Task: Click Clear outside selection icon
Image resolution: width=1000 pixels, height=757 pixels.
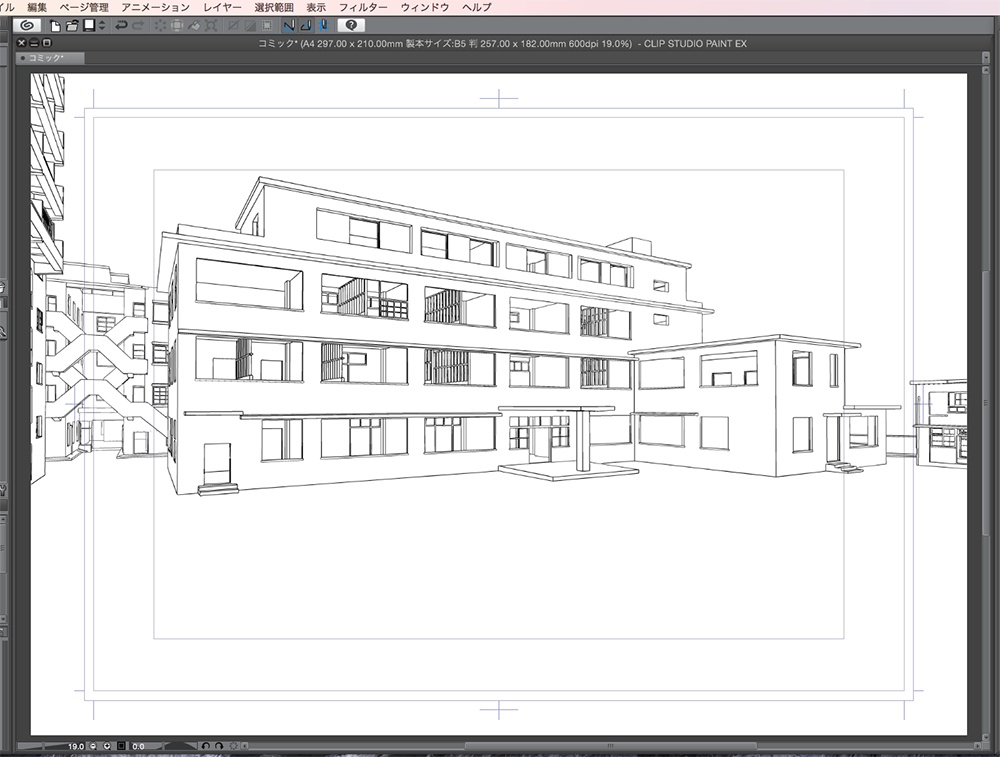Action: click(177, 26)
